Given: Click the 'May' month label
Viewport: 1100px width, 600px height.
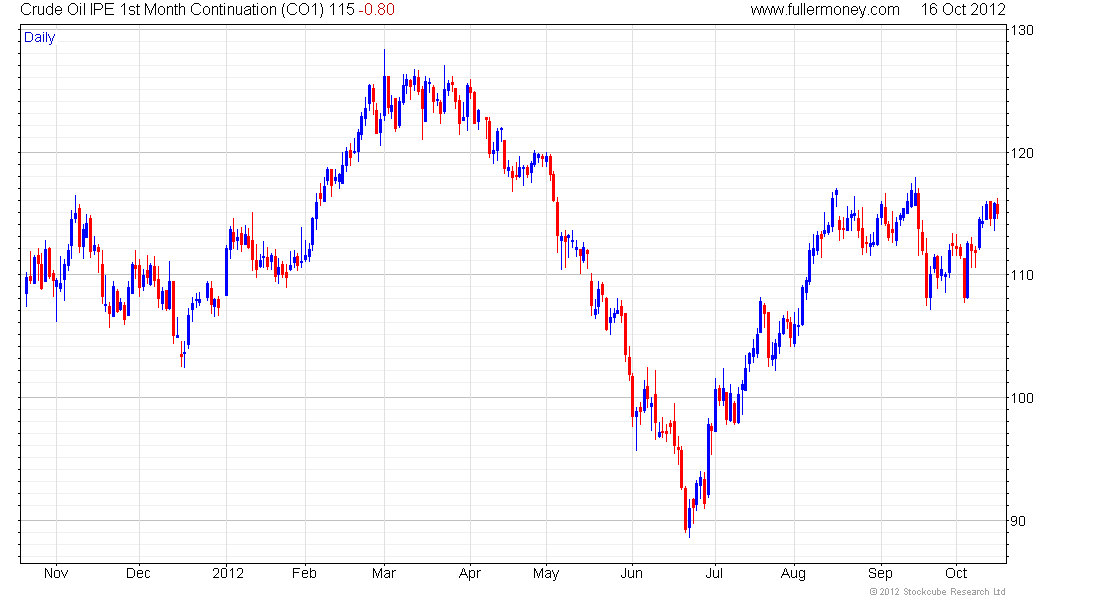Looking at the screenshot, I should pyautogui.click(x=546, y=573).
